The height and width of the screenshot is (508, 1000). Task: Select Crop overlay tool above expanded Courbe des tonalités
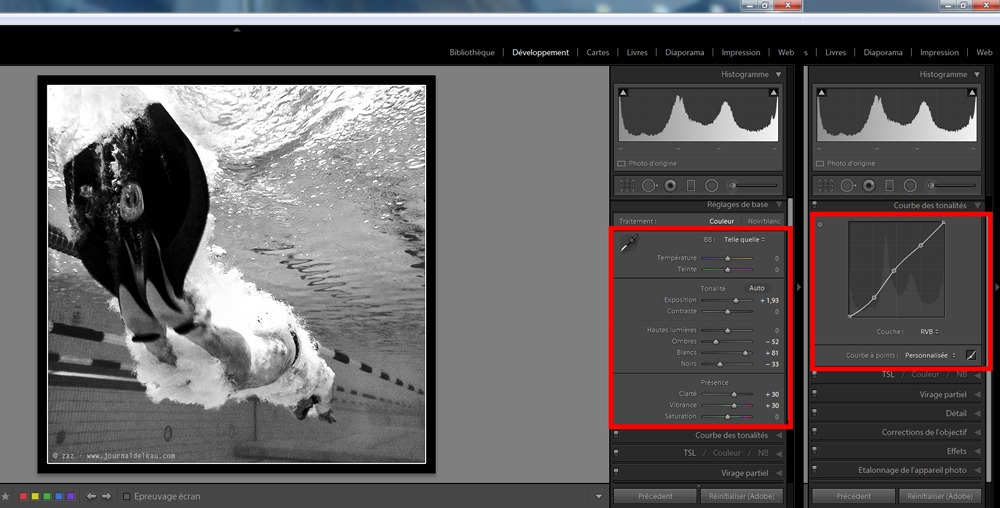(x=825, y=185)
